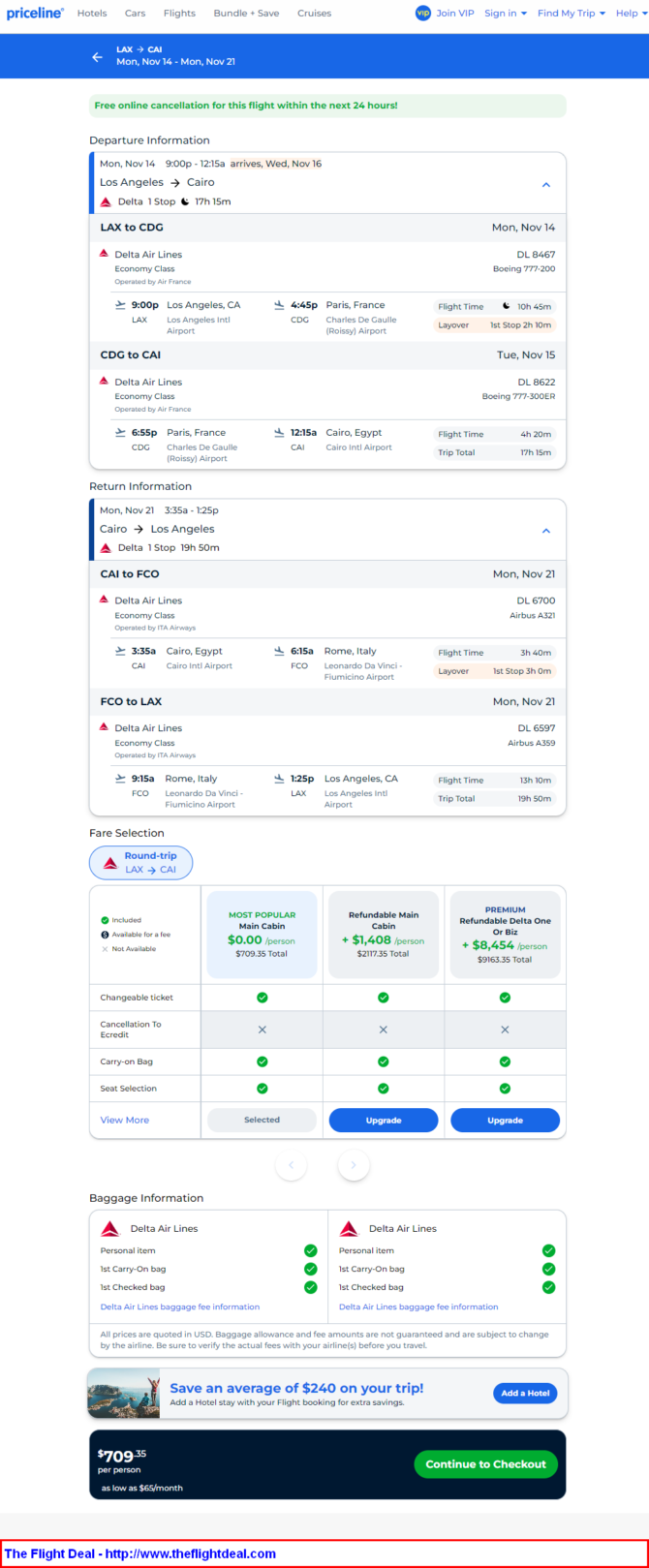
Task: Click landing icon beside 6:15a Rome
Action: click(x=280, y=651)
